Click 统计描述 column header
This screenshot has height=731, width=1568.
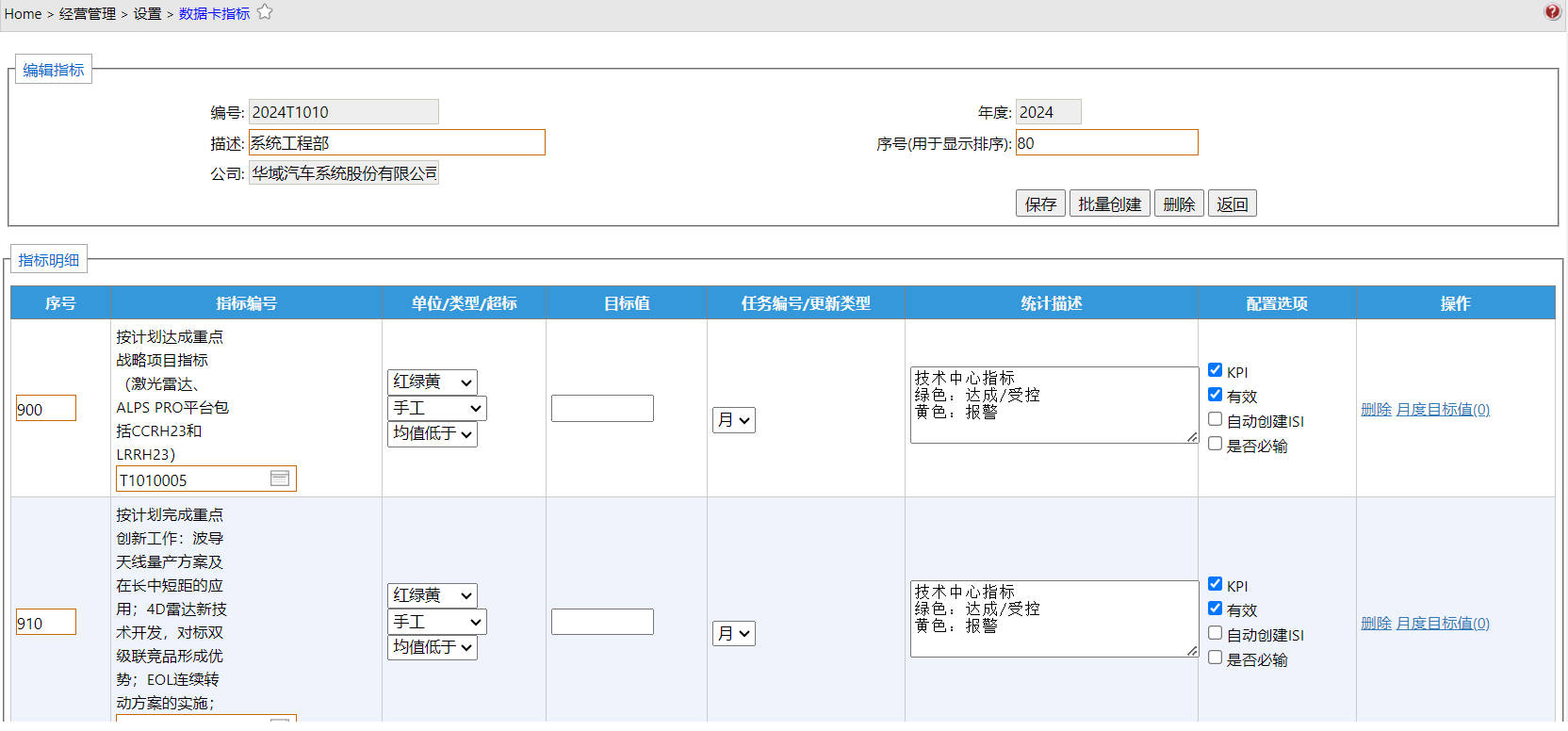coord(1052,302)
